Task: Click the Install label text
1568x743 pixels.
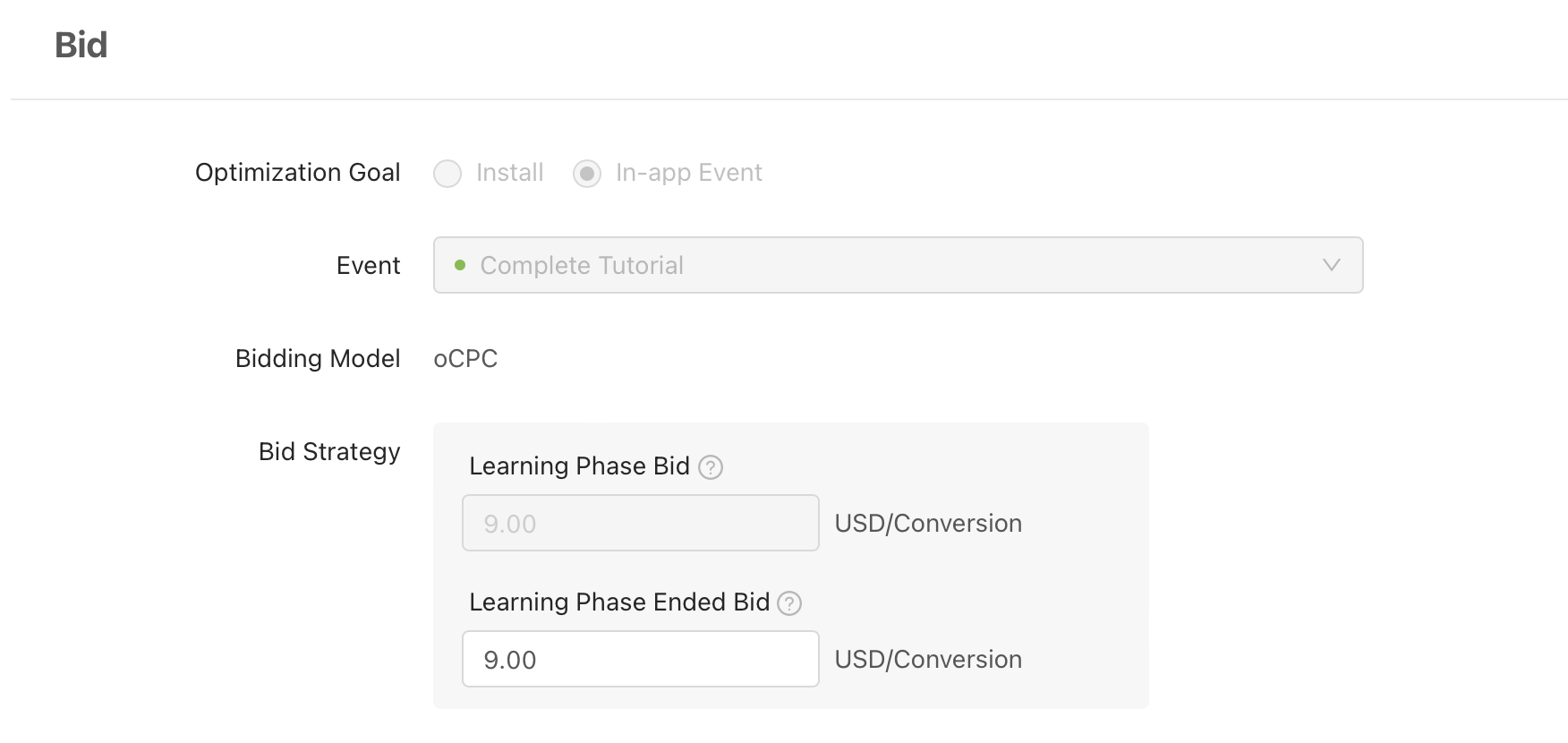Action: click(510, 173)
